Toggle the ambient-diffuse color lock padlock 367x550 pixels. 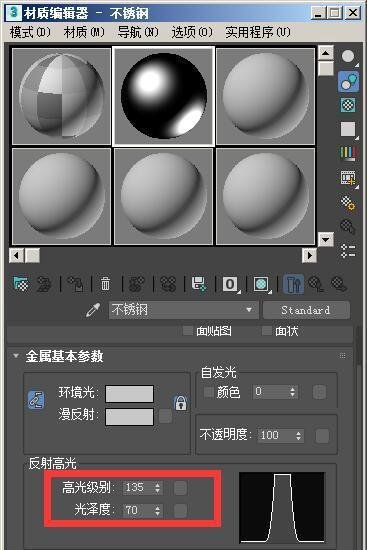tap(181, 403)
